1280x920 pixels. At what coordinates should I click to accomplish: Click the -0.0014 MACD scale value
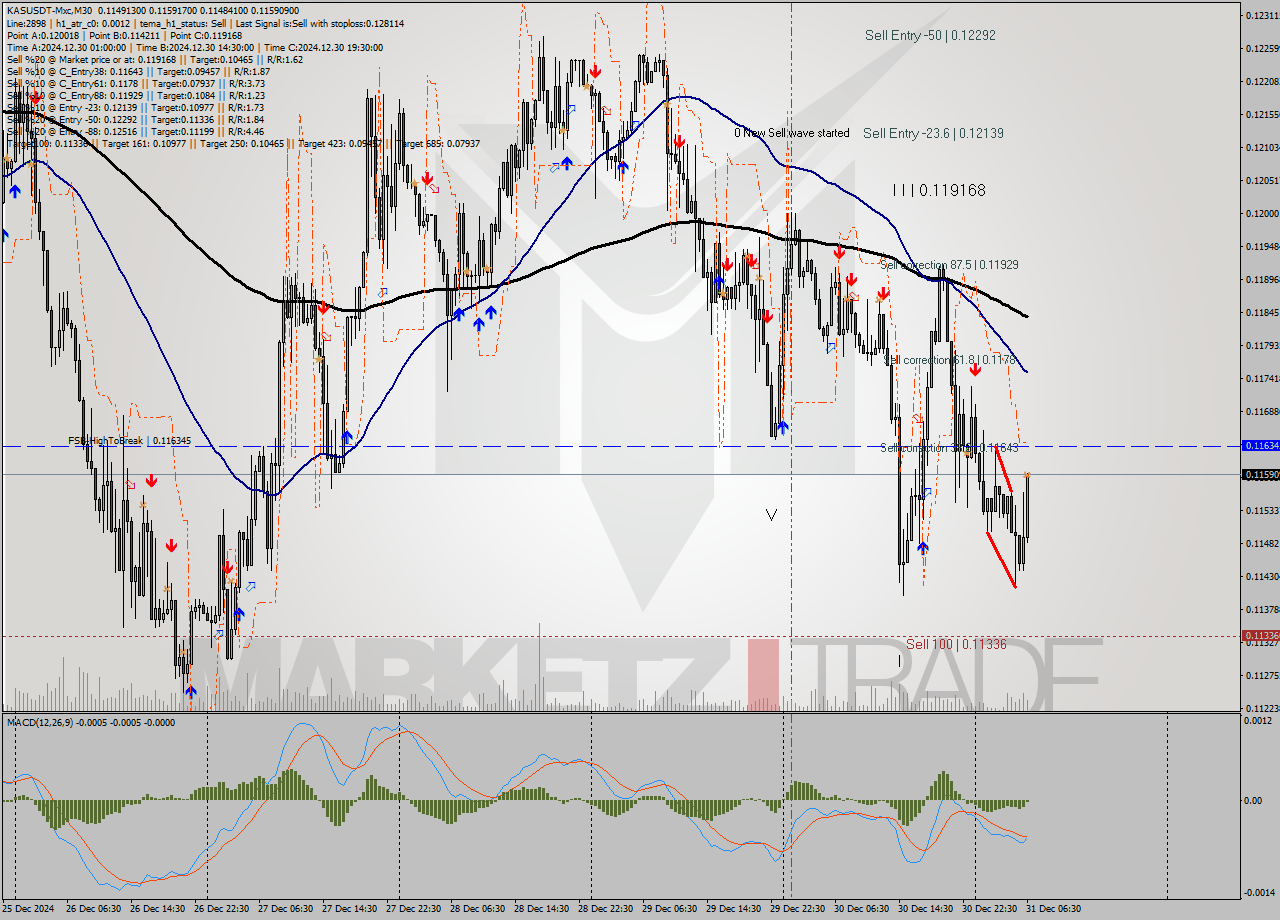pyautogui.click(x=1258, y=892)
